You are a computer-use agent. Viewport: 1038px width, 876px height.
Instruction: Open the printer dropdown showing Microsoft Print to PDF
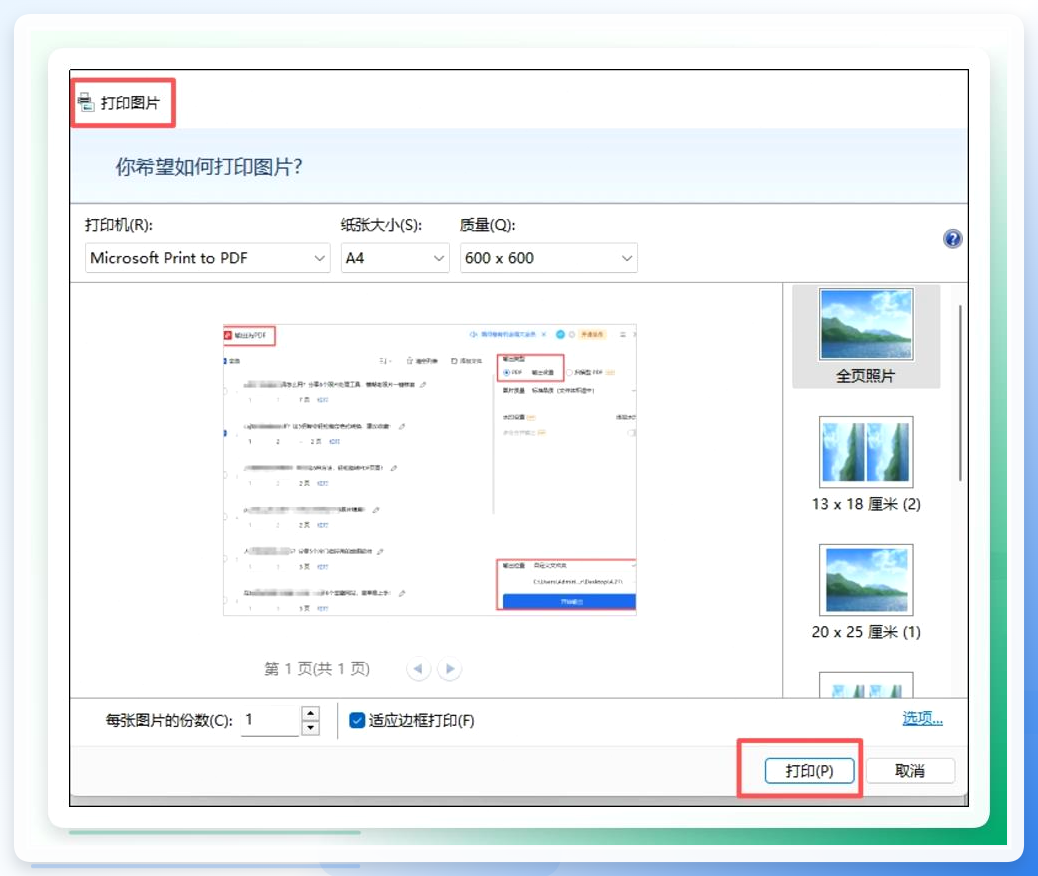pos(208,258)
